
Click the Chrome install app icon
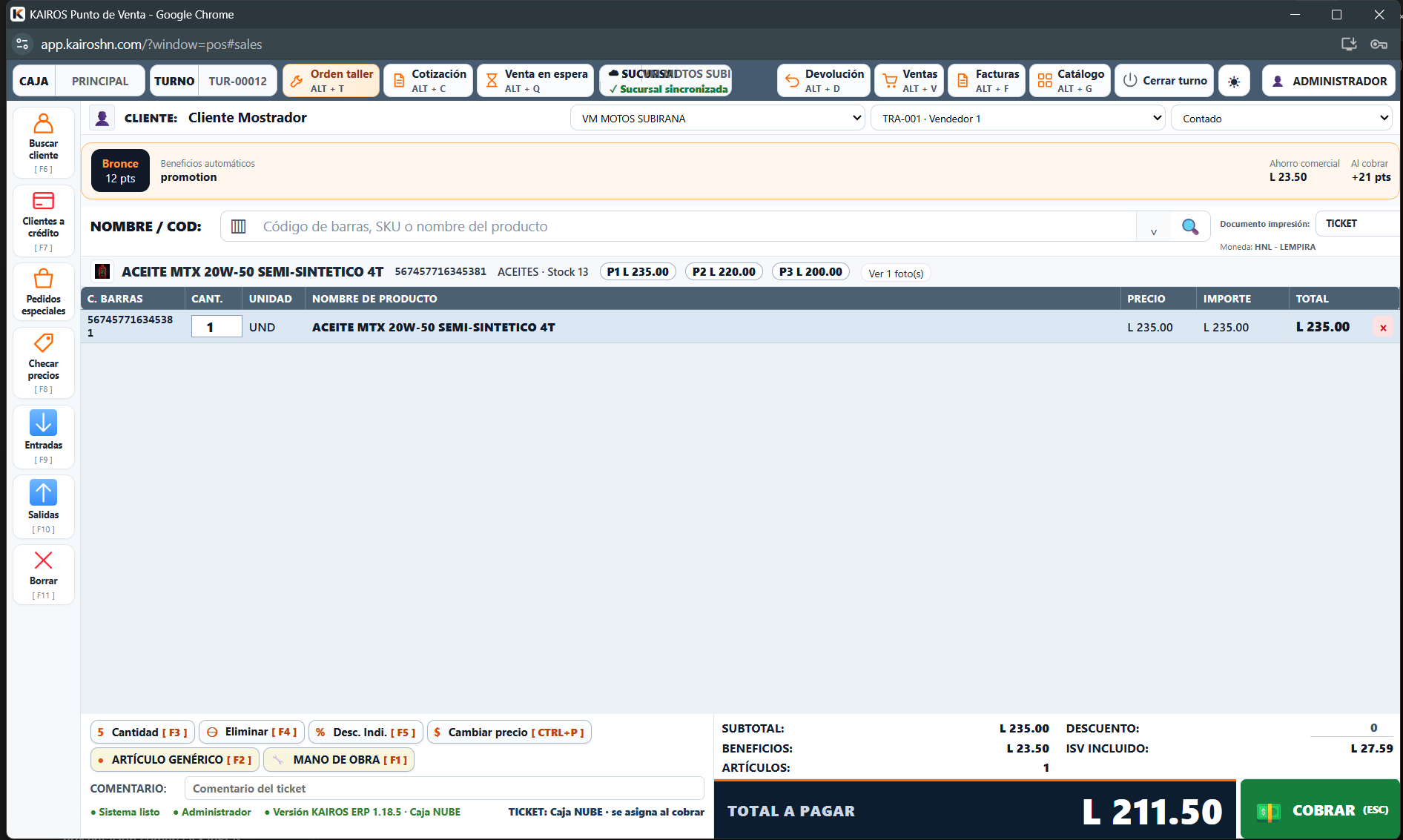[1349, 44]
